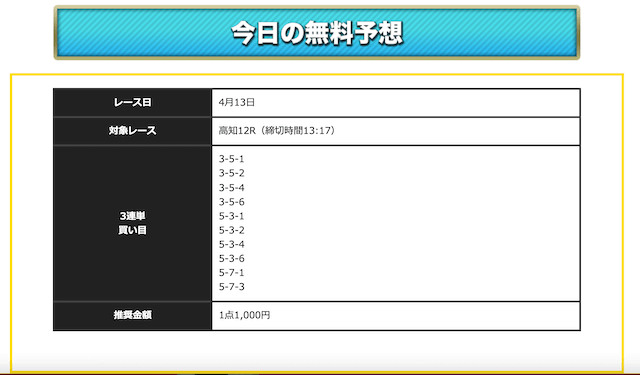Click the 3-5-2 betting combination
The image size is (640, 375).
coord(231,173)
